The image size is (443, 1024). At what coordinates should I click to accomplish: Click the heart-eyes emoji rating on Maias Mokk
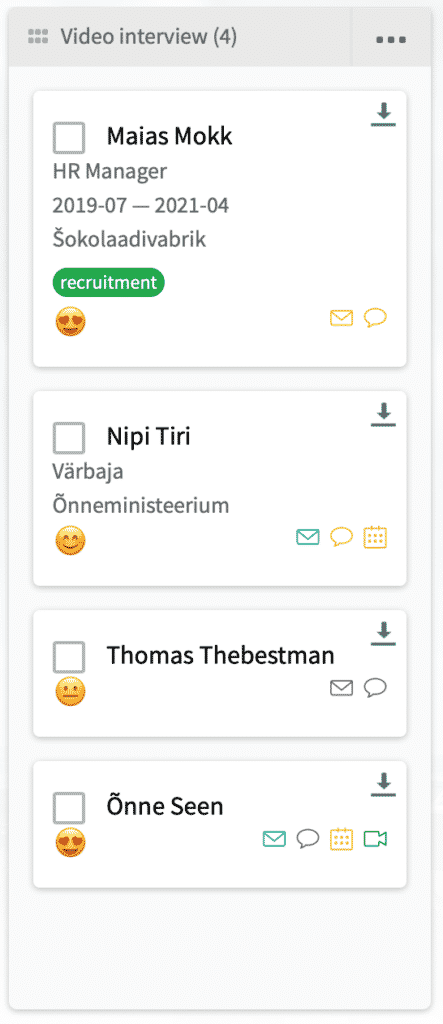point(70,322)
